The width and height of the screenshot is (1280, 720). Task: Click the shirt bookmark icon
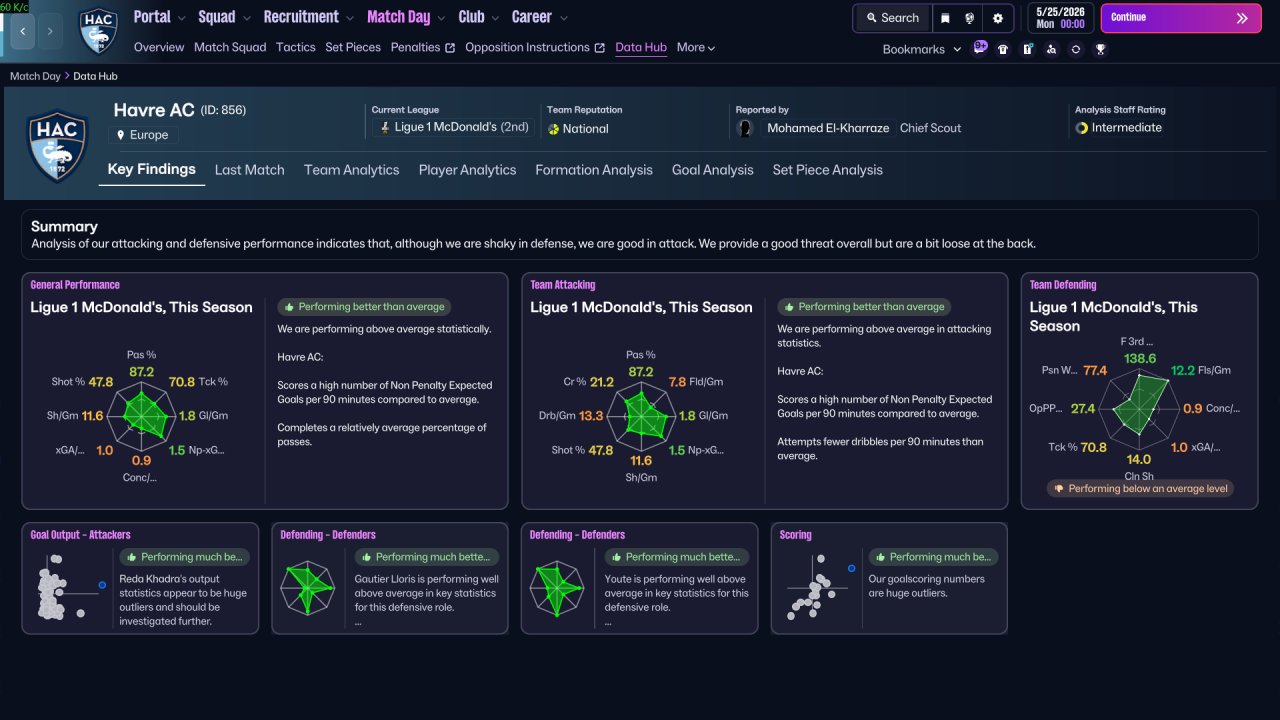(1003, 49)
